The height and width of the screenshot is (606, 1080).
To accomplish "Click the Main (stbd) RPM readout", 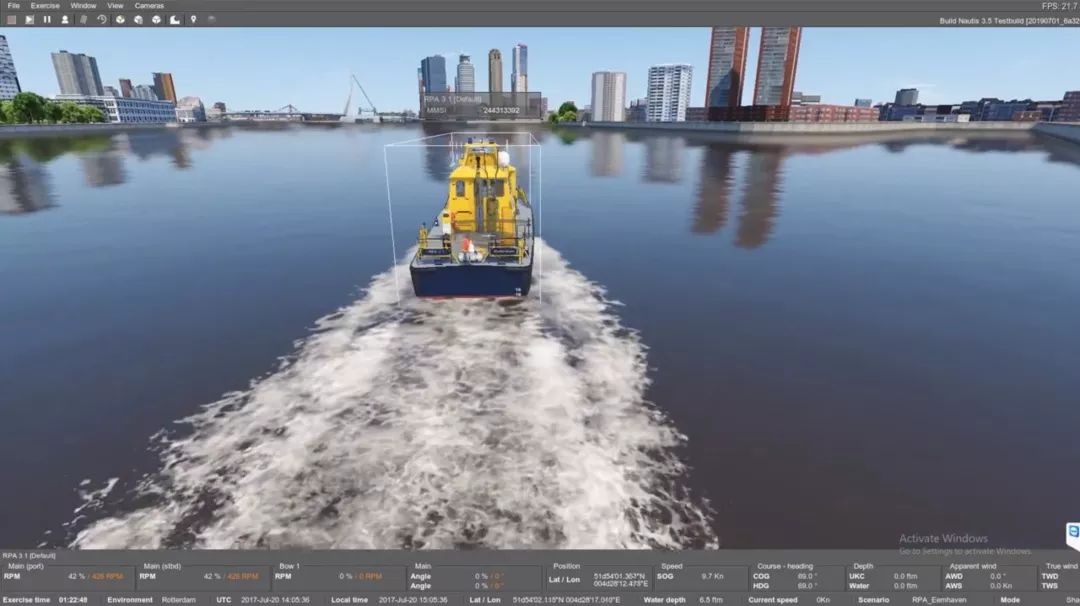I will [x=231, y=576].
